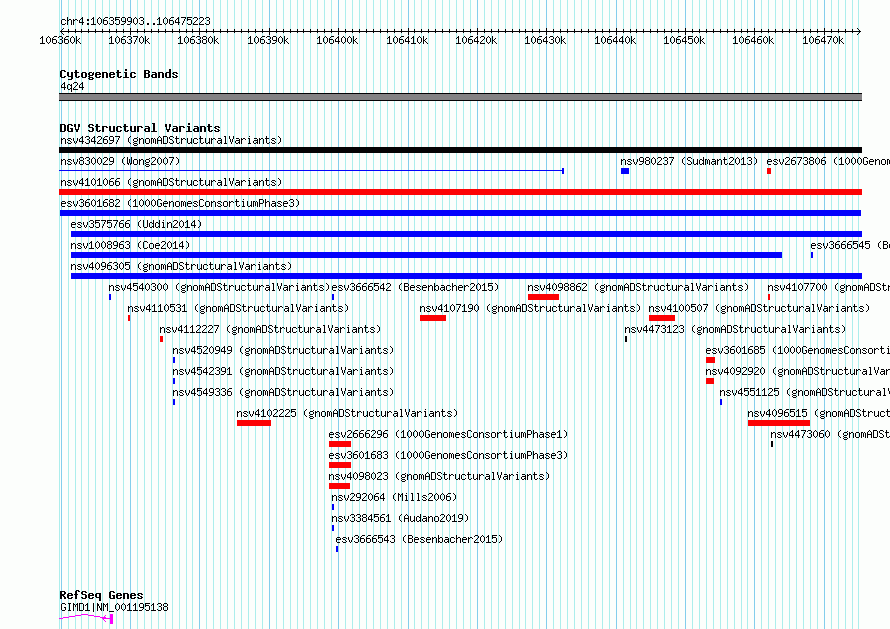Select the nsv4098023 variant label

click(439, 476)
